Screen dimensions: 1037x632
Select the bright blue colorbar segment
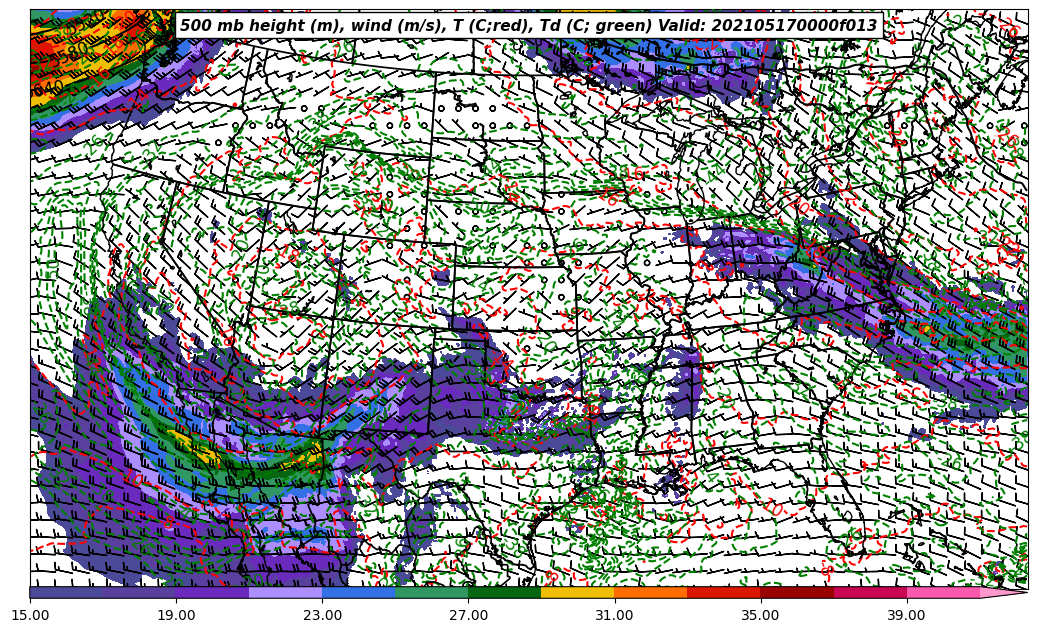(x=358, y=593)
